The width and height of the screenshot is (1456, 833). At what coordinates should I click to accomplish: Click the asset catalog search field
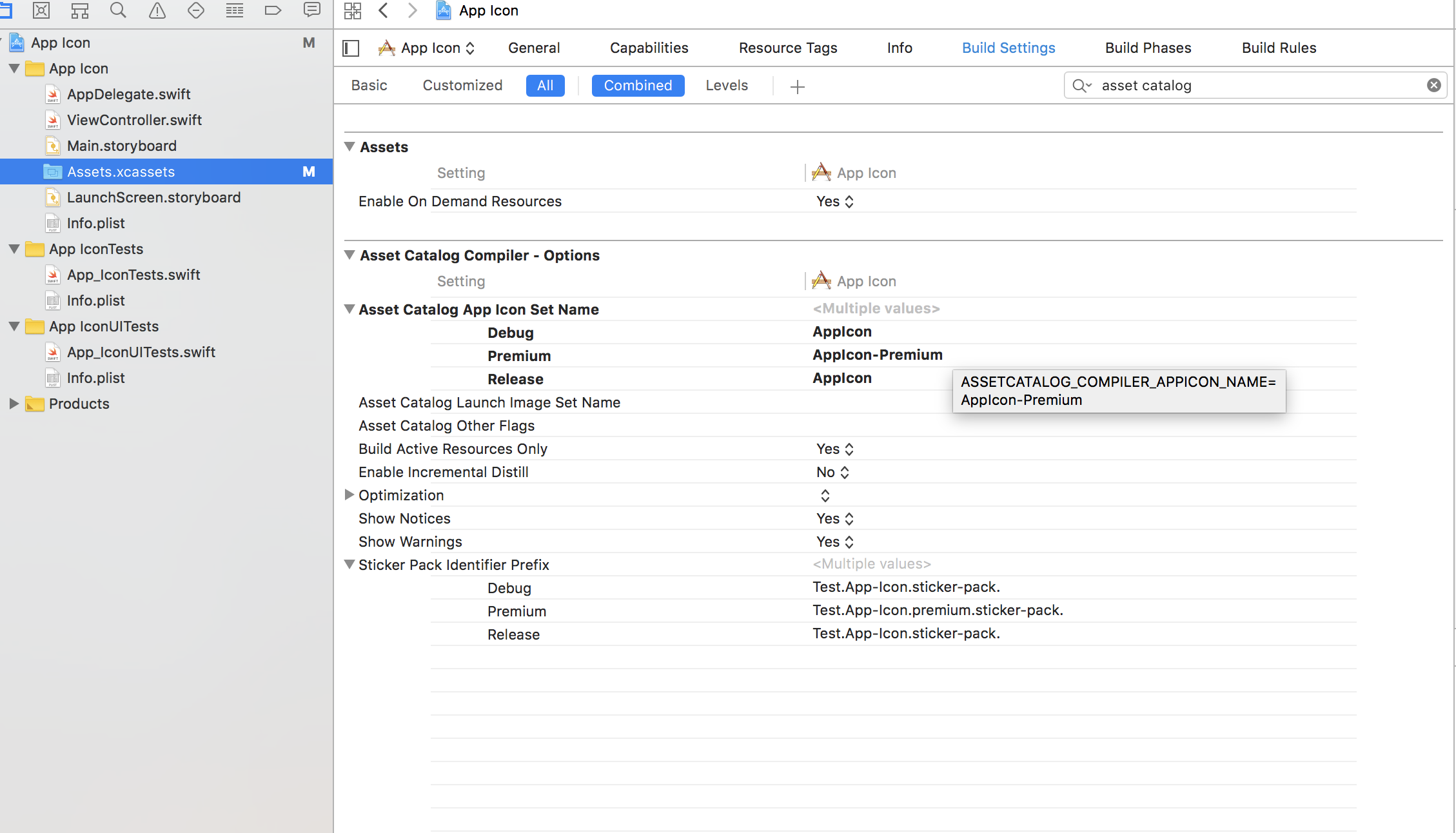click(x=1251, y=86)
